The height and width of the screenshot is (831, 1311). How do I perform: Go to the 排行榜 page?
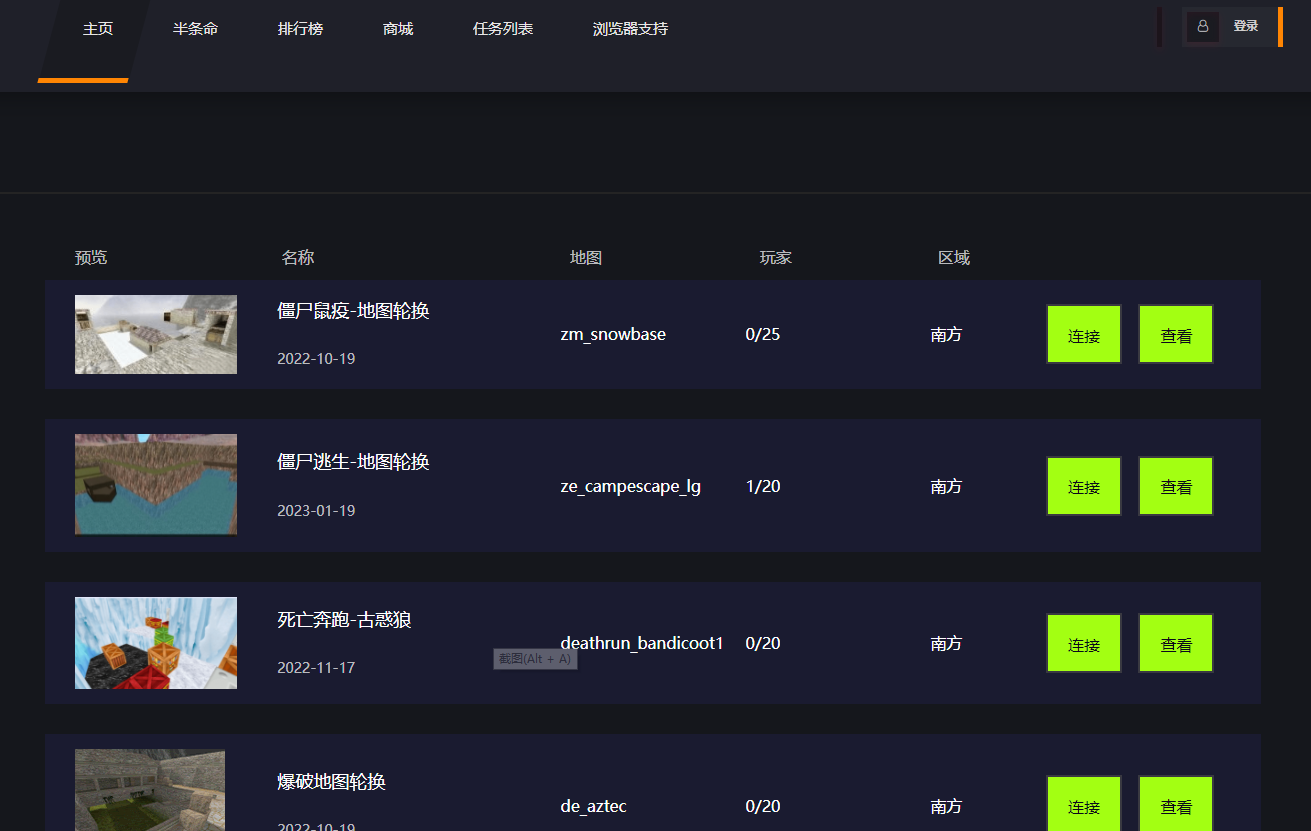300,29
